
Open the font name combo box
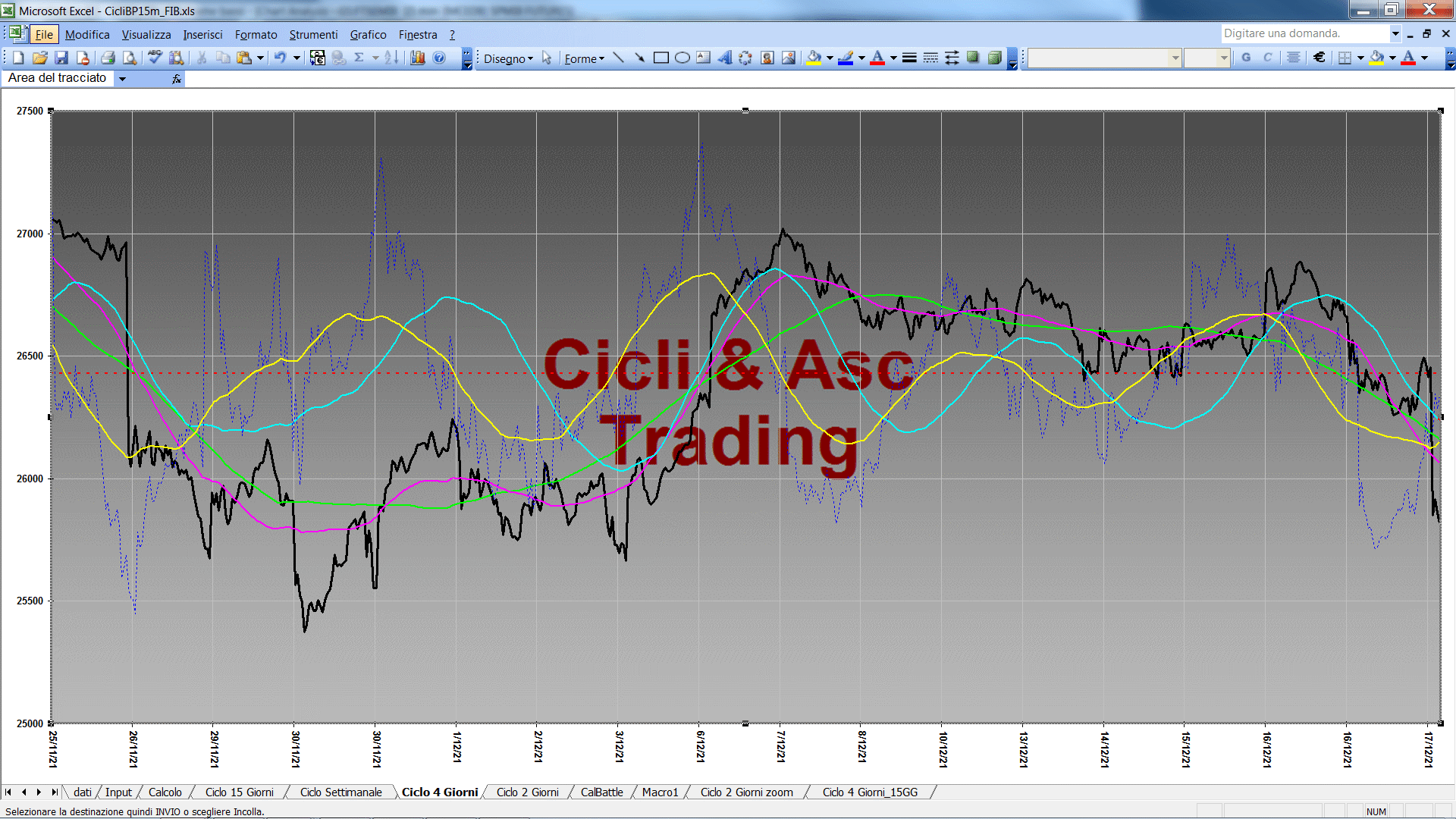tap(1105, 58)
